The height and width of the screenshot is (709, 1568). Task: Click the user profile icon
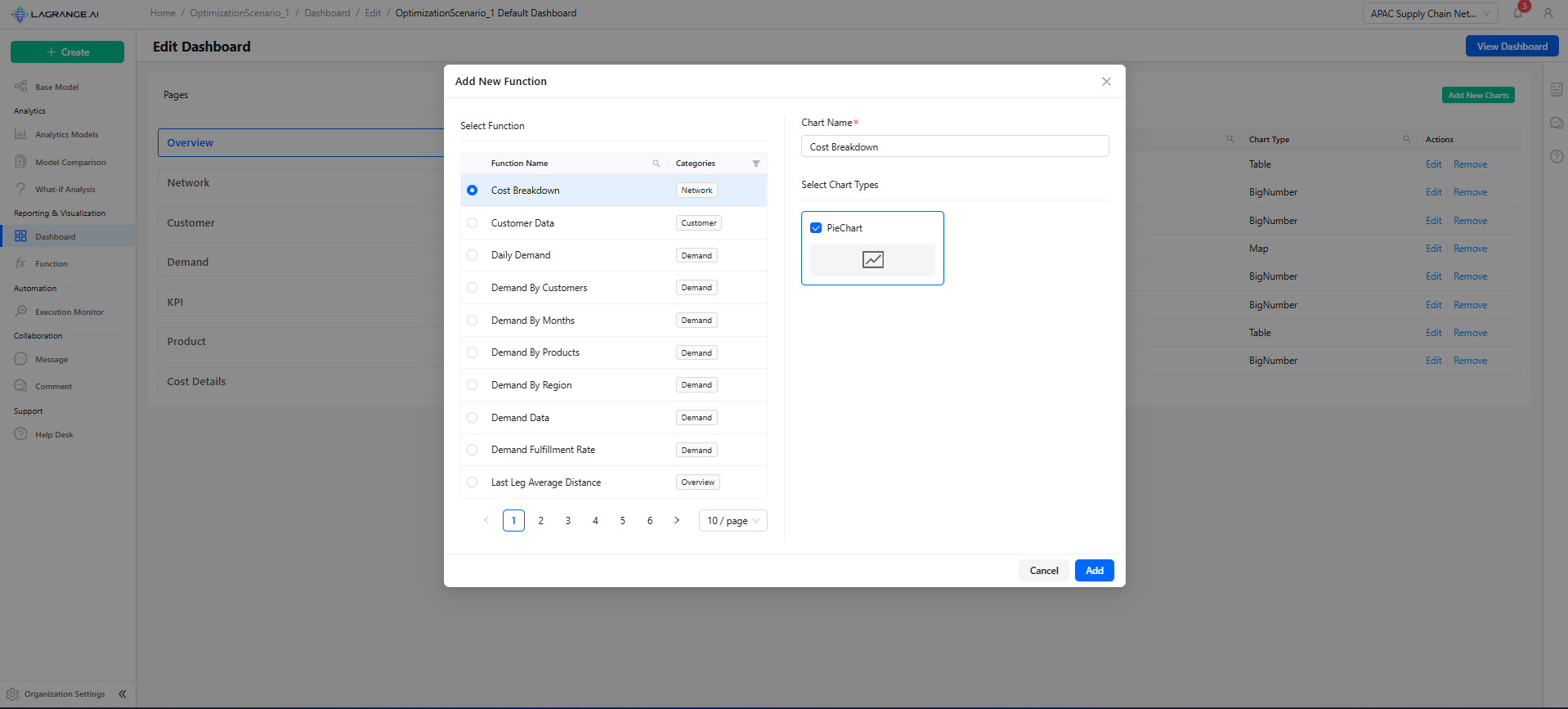(1548, 13)
